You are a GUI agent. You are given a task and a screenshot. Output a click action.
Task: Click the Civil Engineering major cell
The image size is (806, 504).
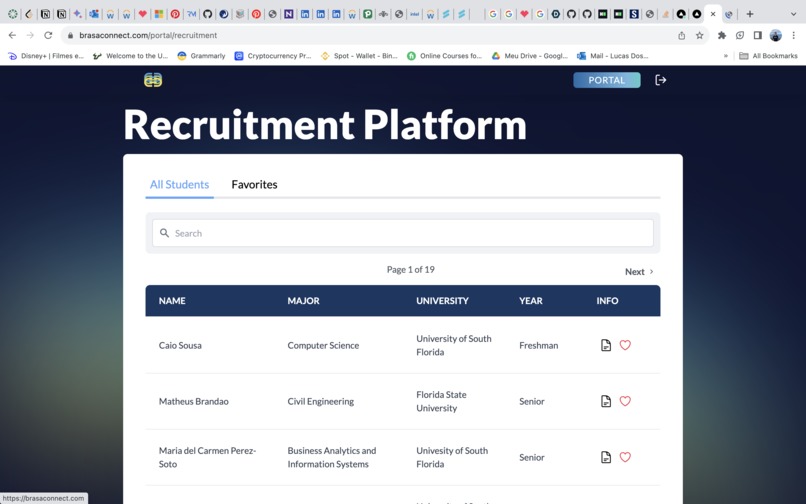[x=320, y=401]
